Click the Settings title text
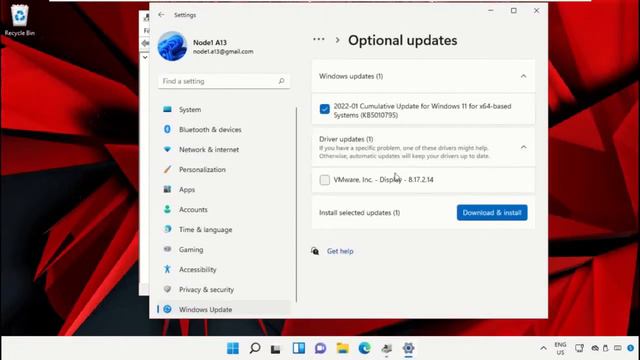Image resolution: width=640 pixels, height=360 pixels. 185,15
